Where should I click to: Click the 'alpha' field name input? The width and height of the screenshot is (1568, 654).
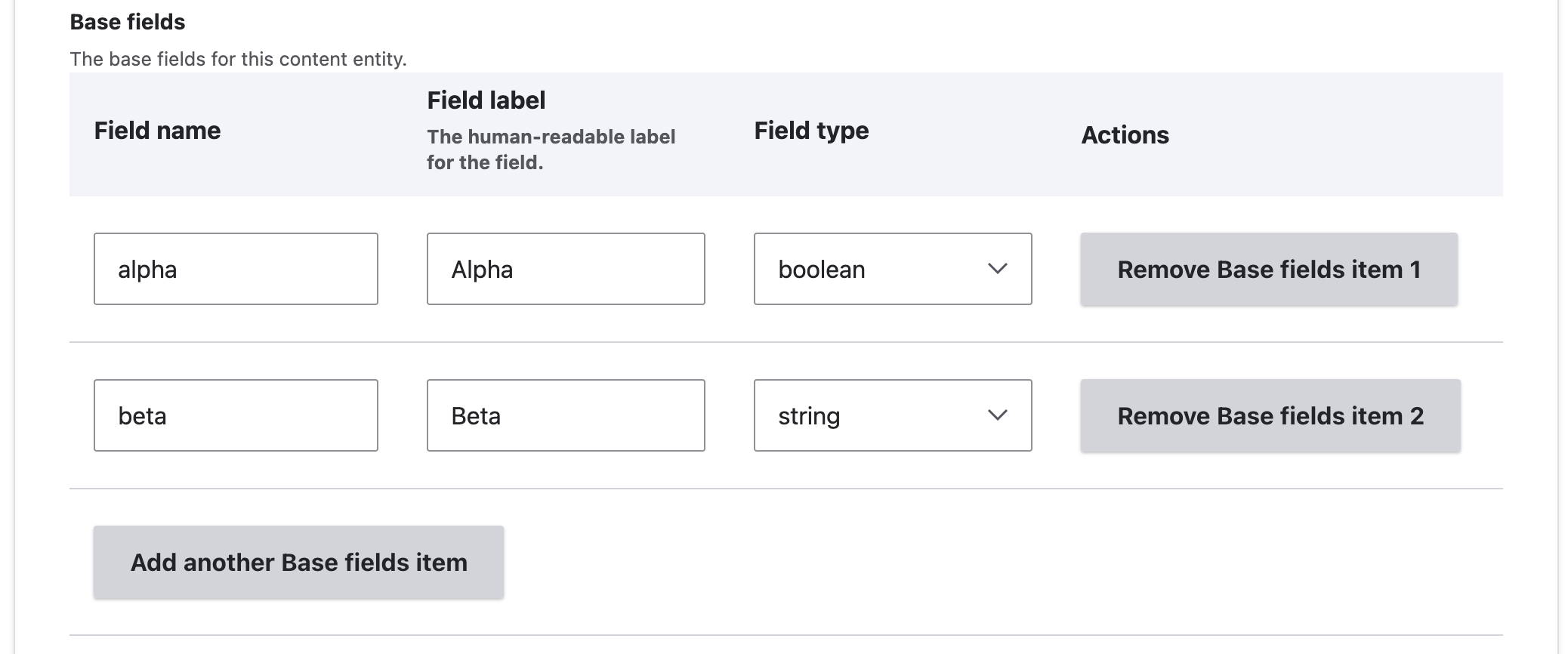click(x=236, y=269)
